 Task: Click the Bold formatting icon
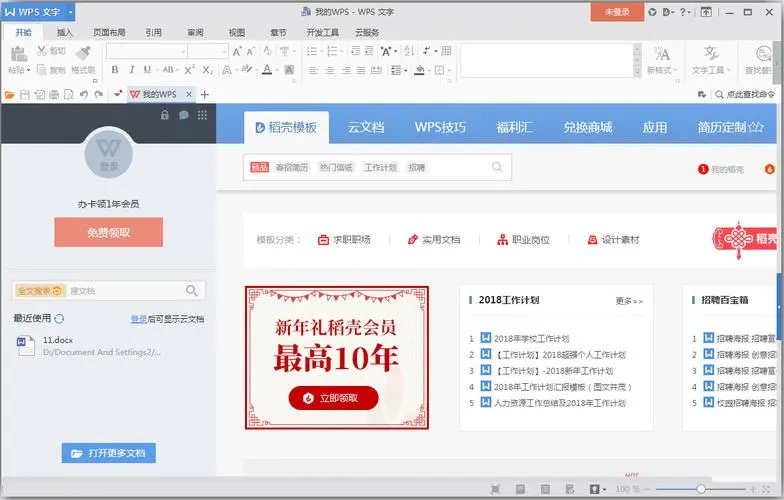click(x=116, y=70)
